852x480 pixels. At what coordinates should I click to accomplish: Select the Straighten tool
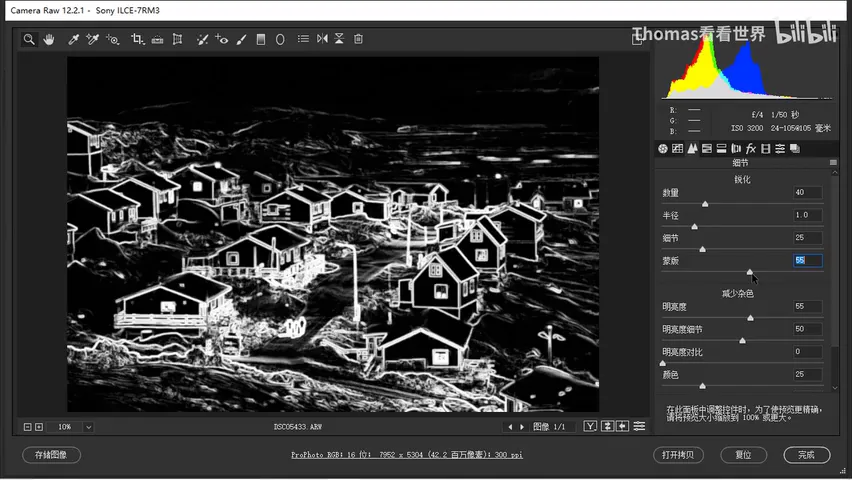[158, 39]
